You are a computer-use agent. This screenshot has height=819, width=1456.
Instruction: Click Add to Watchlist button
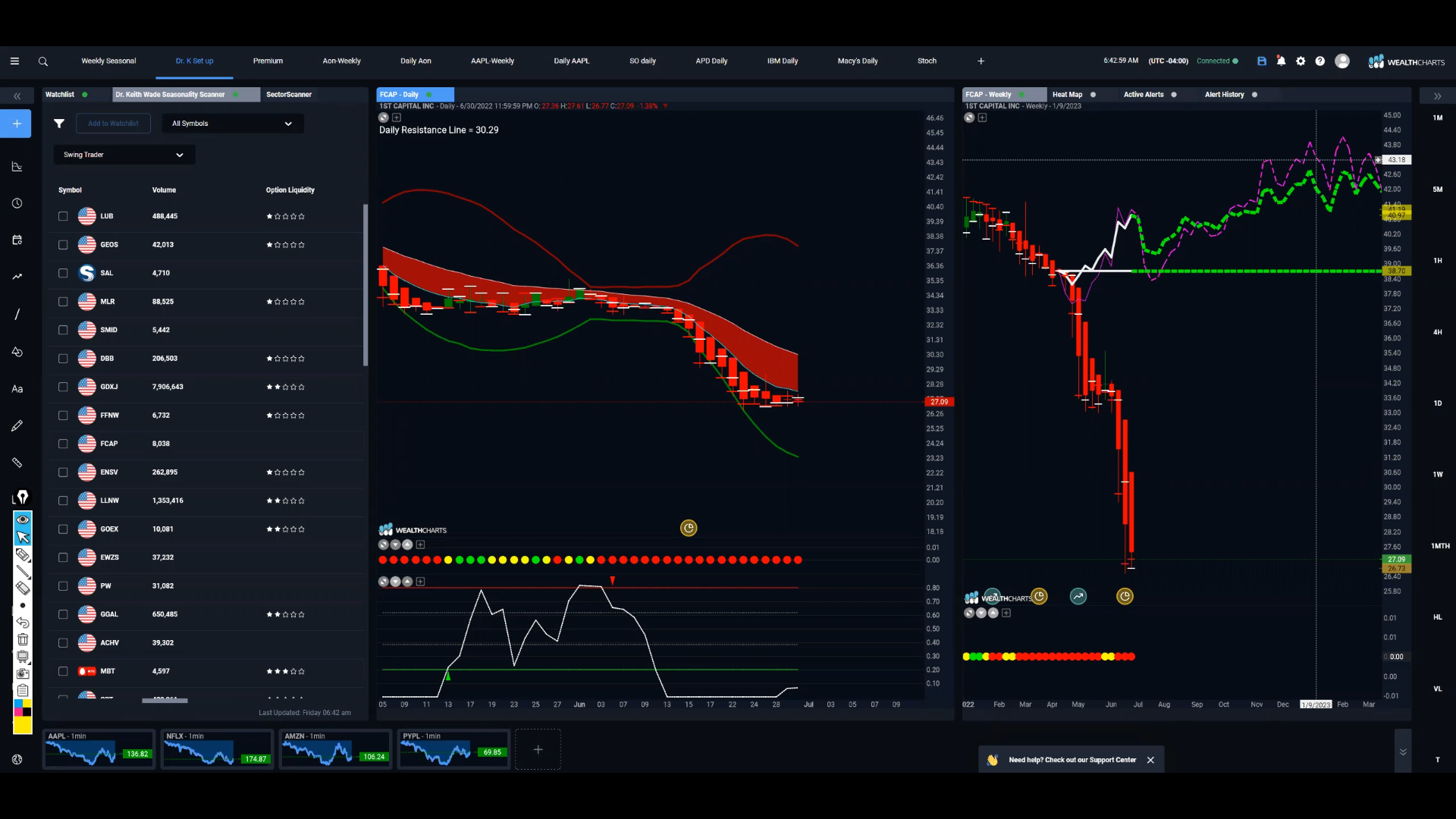point(113,124)
